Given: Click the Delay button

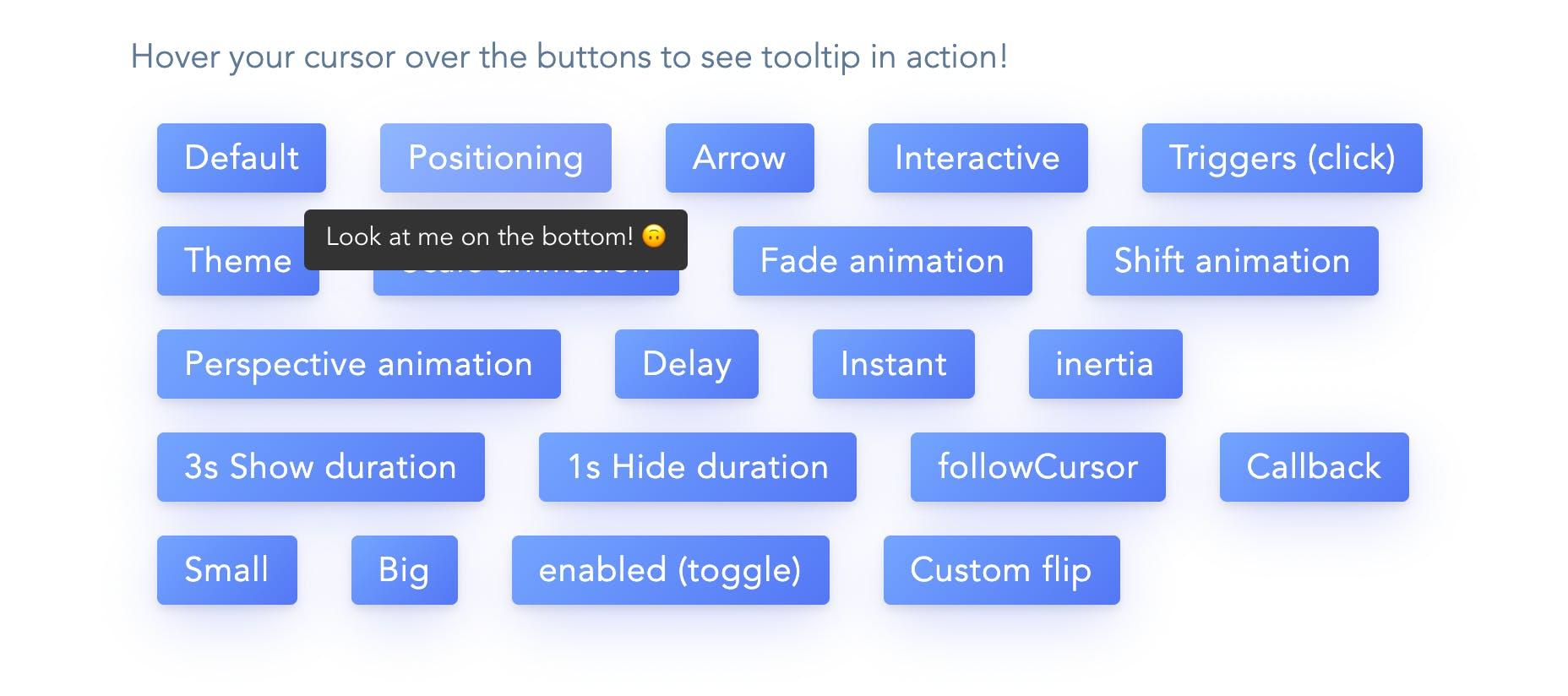Looking at the screenshot, I should coord(686,364).
